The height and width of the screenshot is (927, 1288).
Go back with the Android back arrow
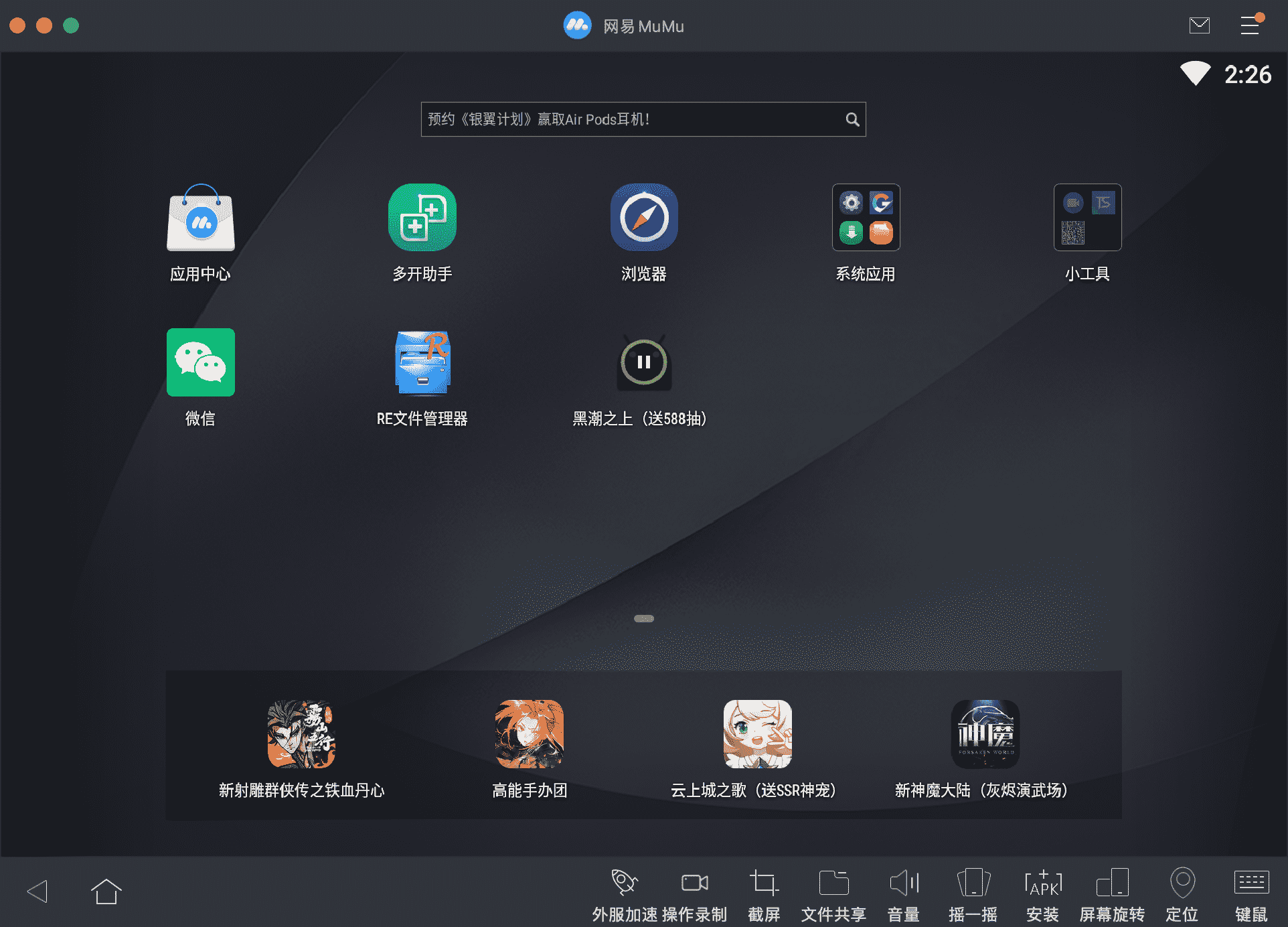pyautogui.click(x=37, y=891)
